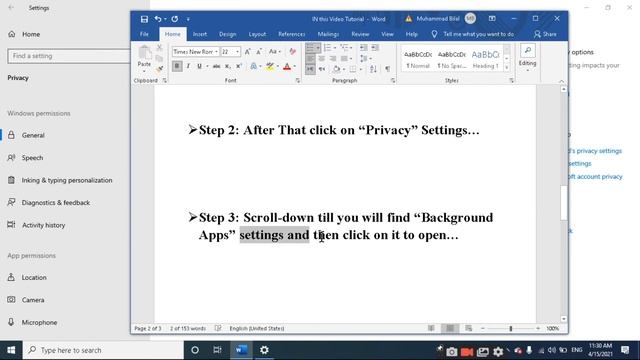
Task: Expand the Numbering list dropdown
Action: pyautogui.click(x=335, y=48)
